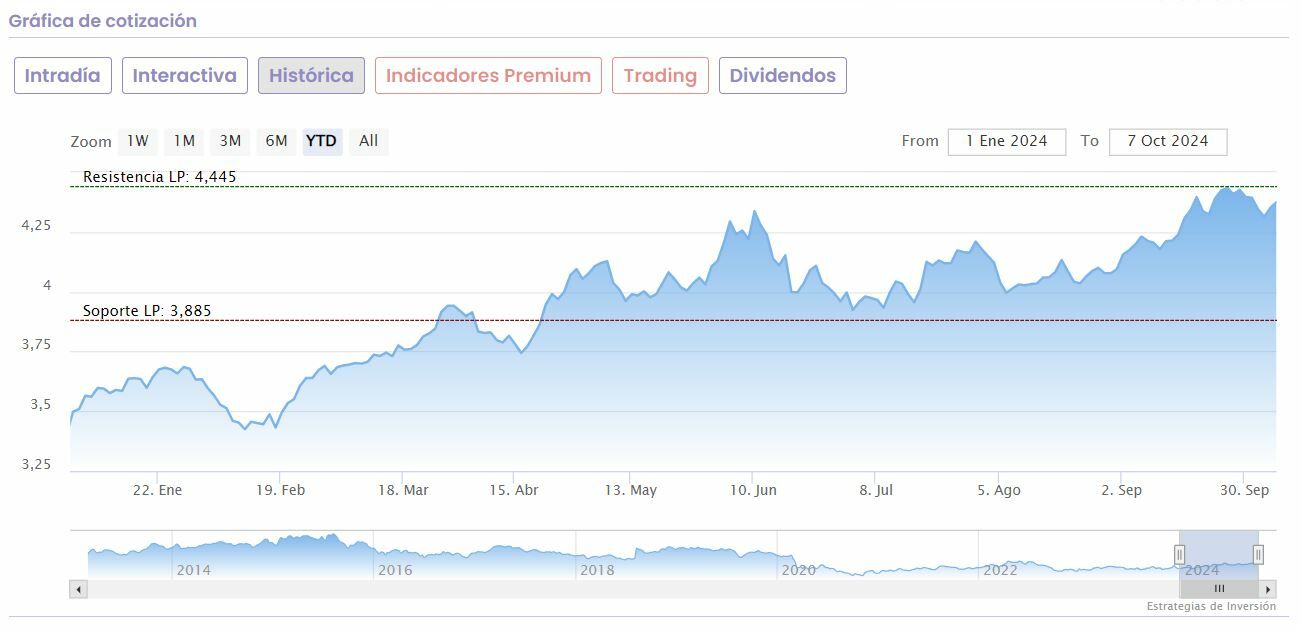Show All historical data

(x=368, y=141)
